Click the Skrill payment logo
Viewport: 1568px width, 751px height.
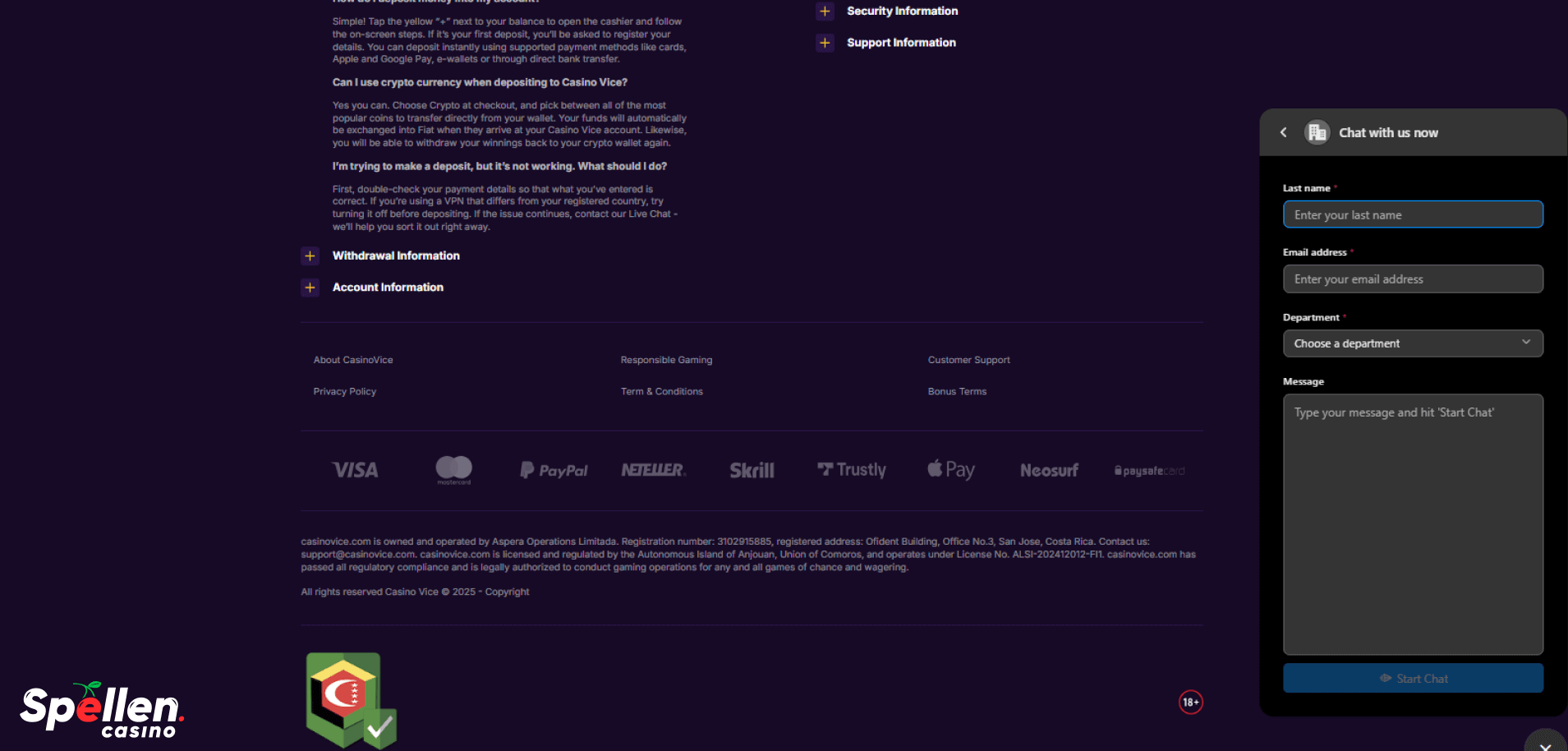(x=752, y=470)
